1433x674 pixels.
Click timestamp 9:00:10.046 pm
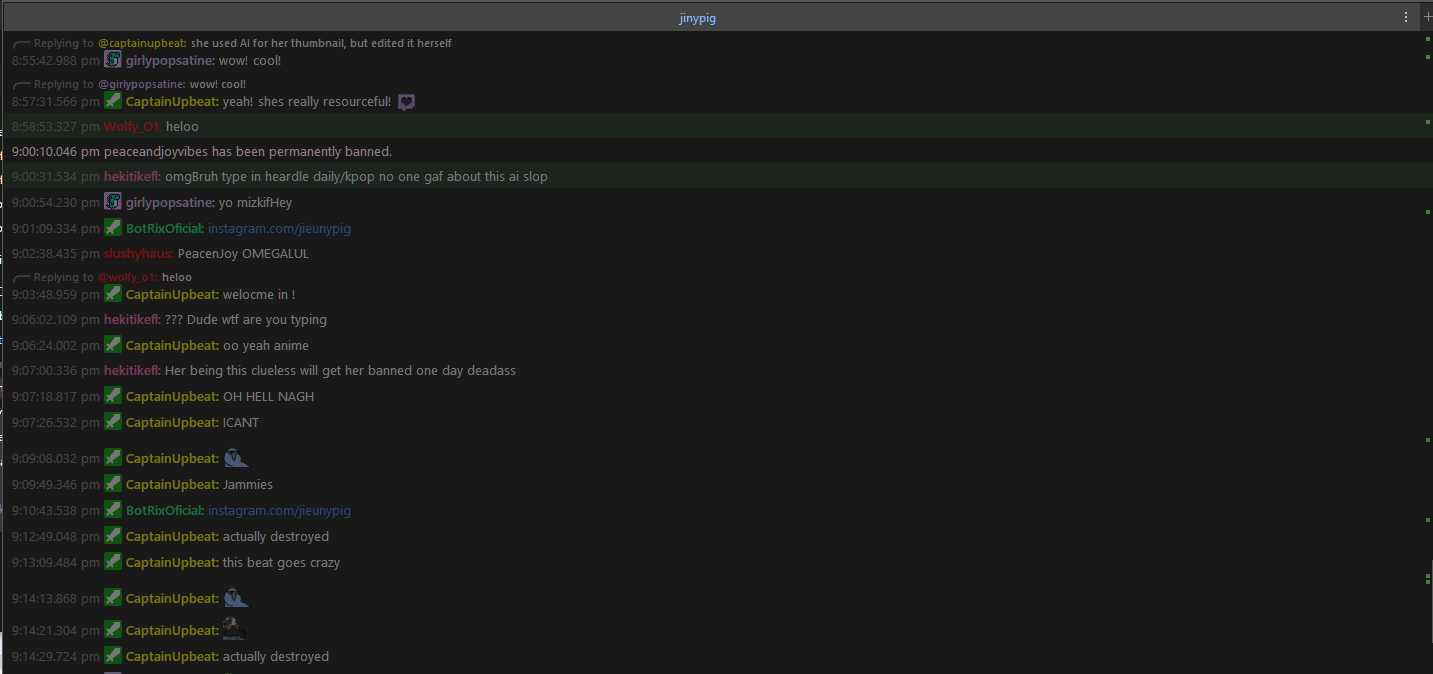pos(56,152)
